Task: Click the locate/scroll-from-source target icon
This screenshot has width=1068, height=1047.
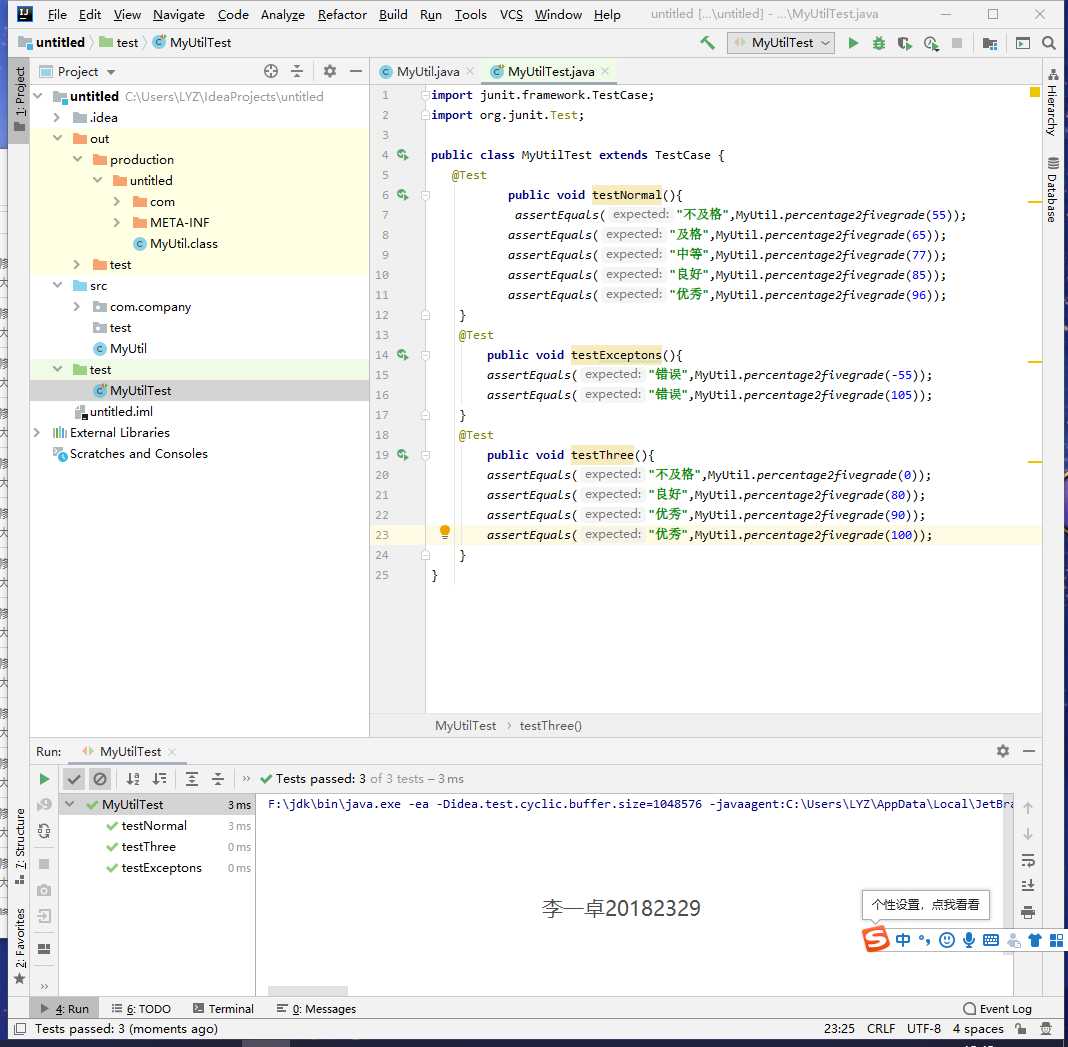Action: (x=270, y=71)
